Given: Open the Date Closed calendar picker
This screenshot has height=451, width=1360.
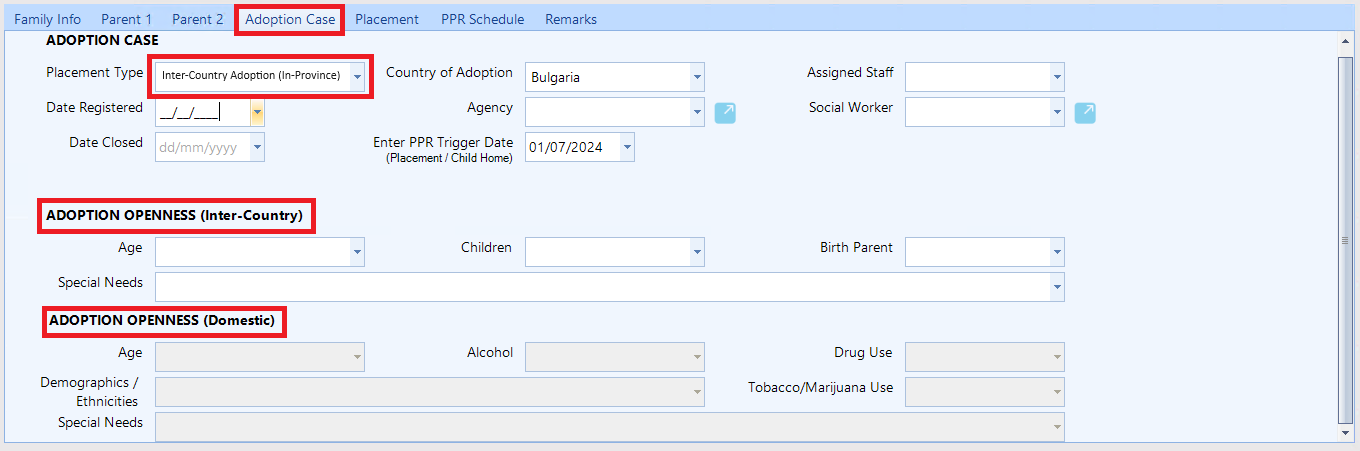Looking at the screenshot, I should tap(257, 148).
